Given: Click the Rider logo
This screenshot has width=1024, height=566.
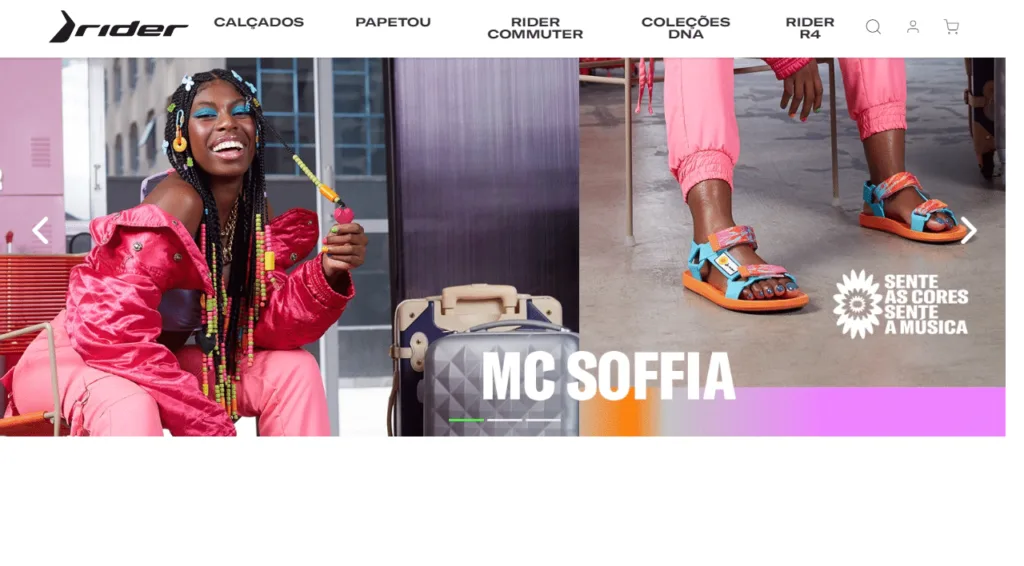Looking at the screenshot, I should click(119, 27).
